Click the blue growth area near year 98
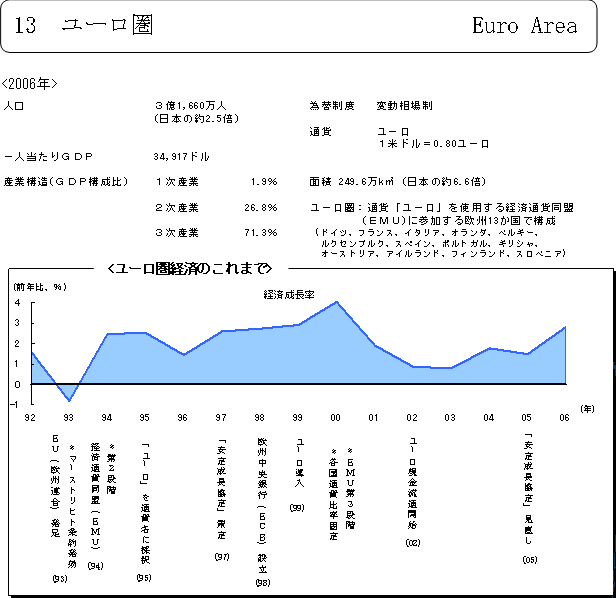Viewport: 616px width, 598px height. pos(259,356)
